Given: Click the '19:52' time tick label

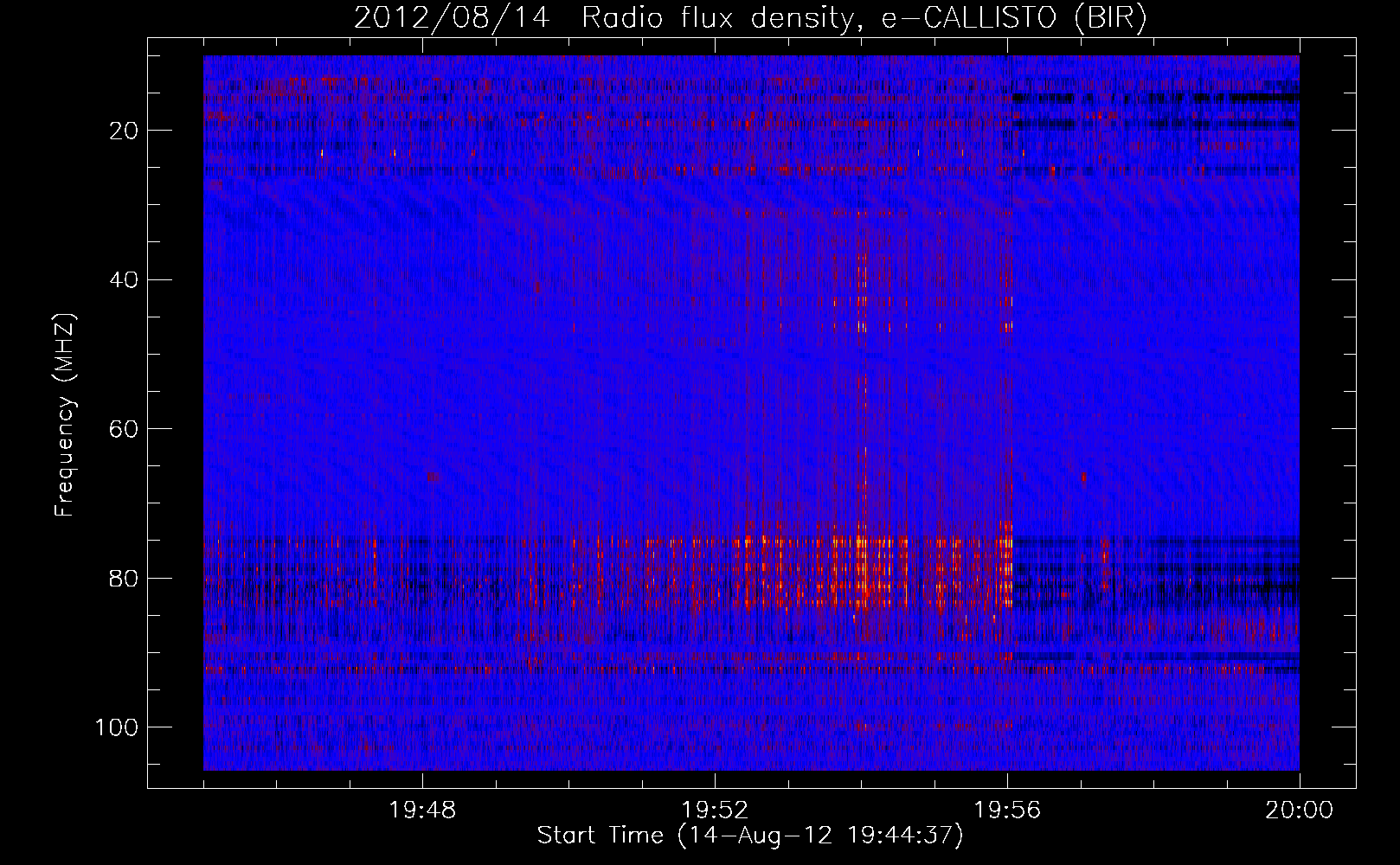Looking at the screenshot, I should pos(715,811).
